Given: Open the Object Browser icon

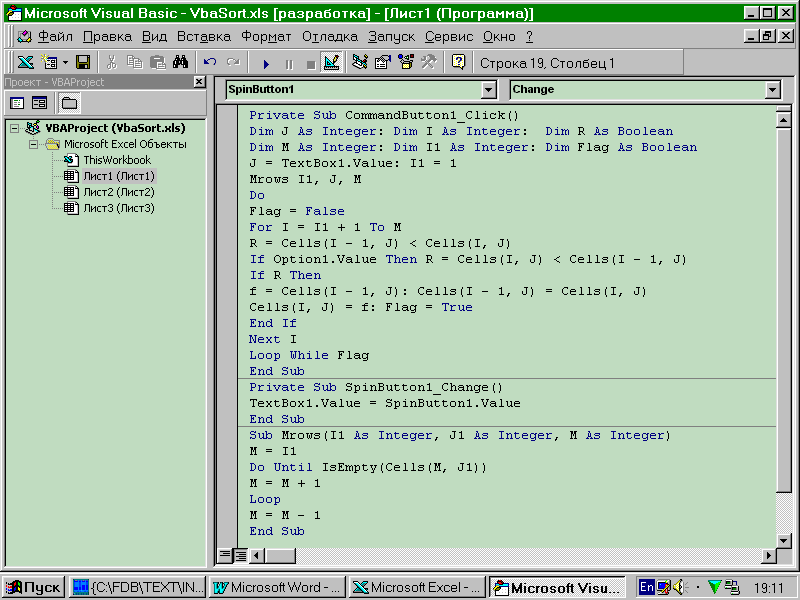Looking at the screenshot, I should click(x=406, y=63).
